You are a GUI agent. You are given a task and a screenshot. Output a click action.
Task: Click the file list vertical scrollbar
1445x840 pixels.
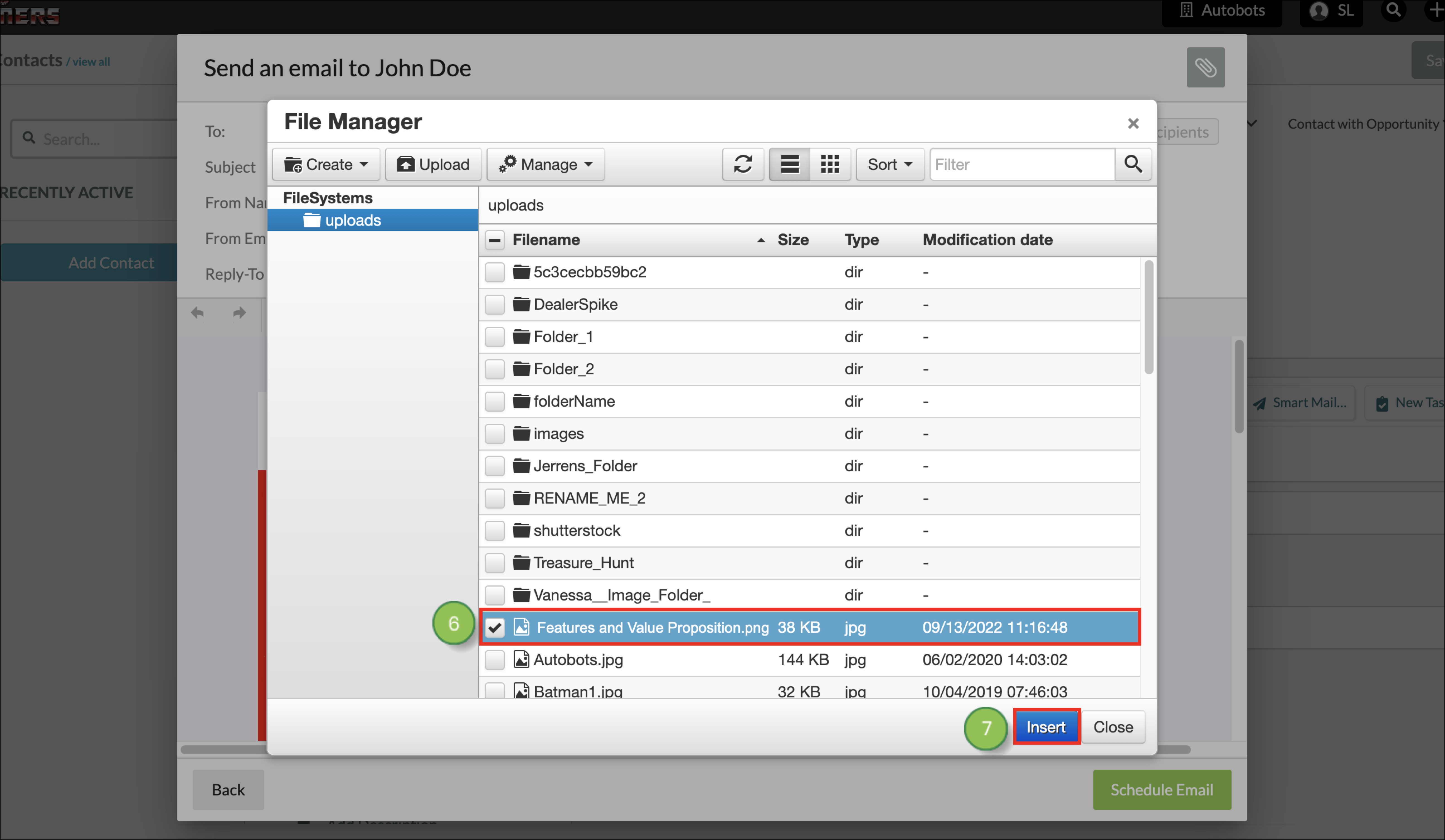pos(1149,318)
